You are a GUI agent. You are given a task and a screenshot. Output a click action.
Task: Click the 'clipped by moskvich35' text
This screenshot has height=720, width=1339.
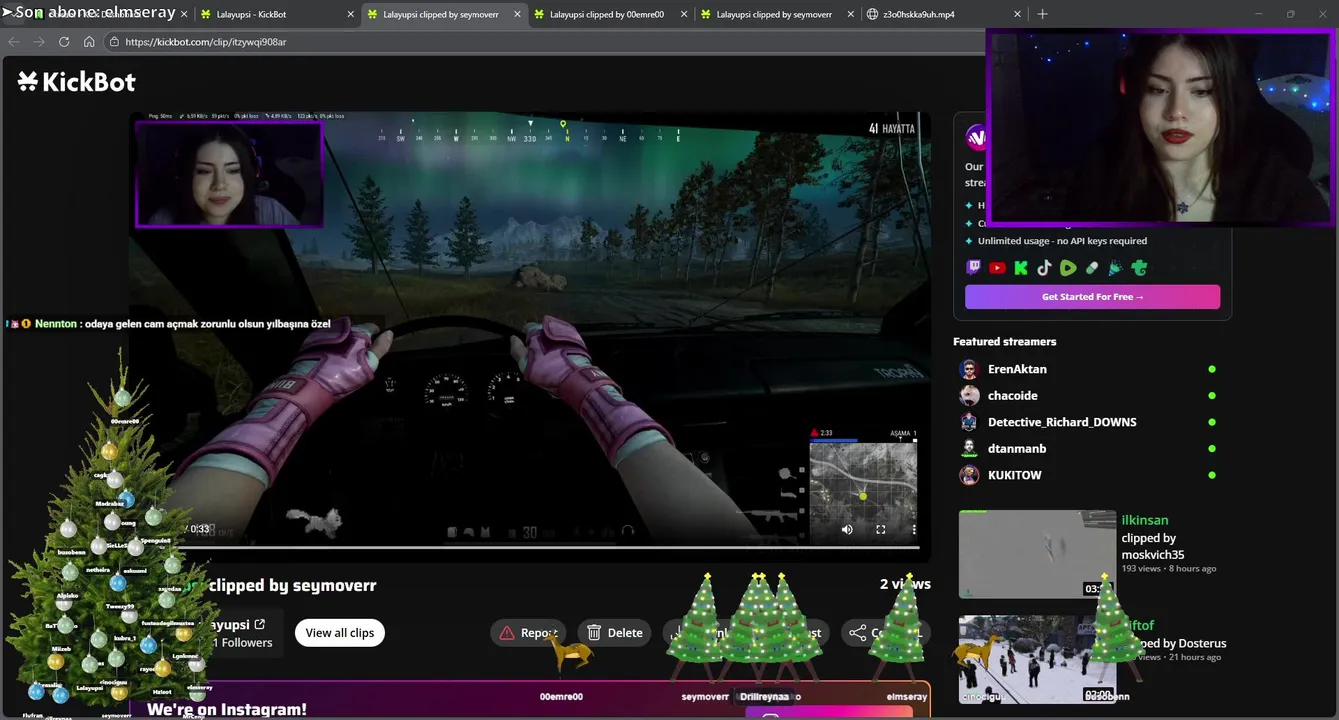tap(1152, 546)
